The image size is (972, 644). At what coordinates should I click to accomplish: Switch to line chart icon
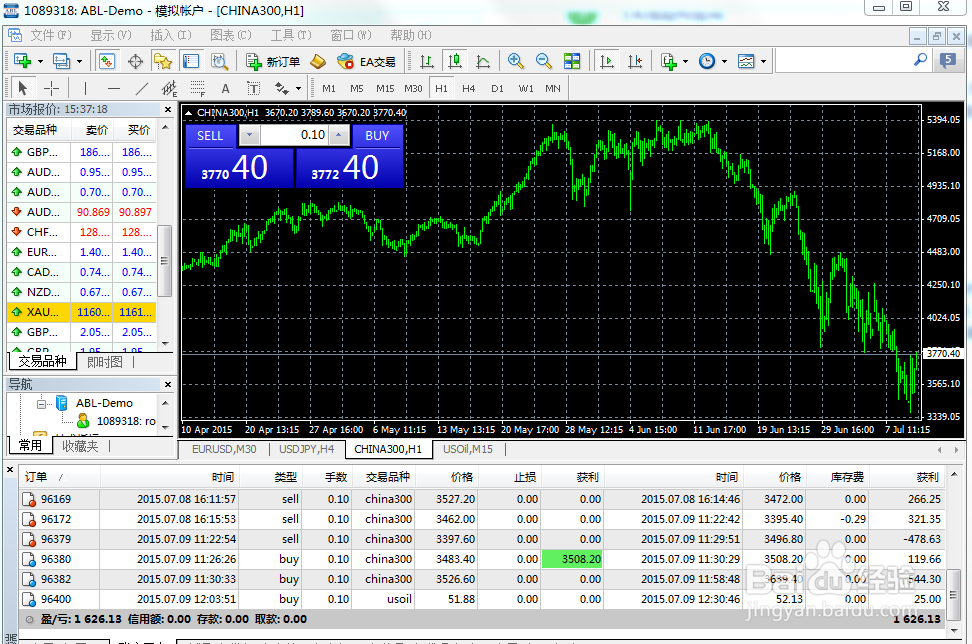483,61
